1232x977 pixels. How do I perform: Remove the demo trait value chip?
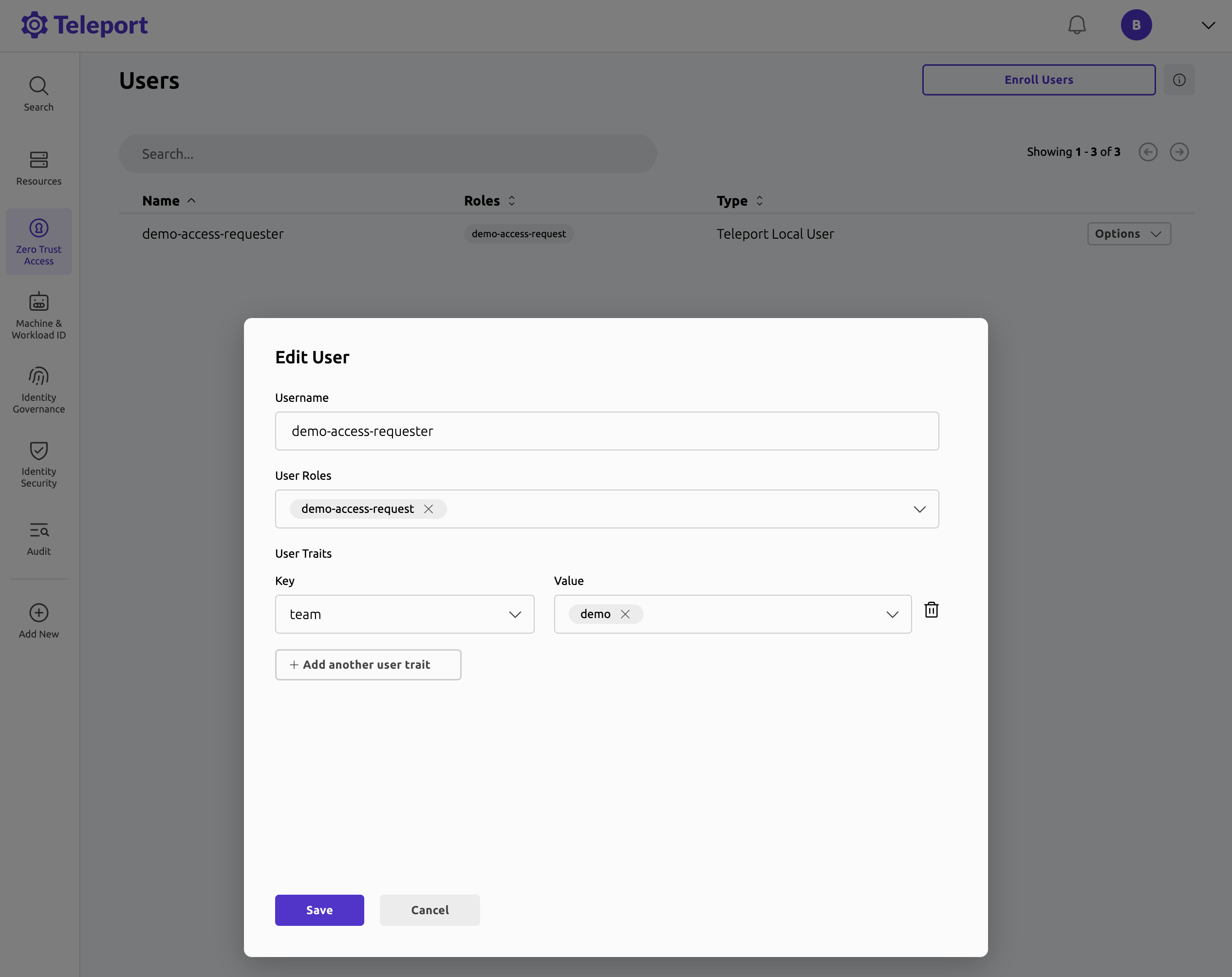(x=625, y=614)
